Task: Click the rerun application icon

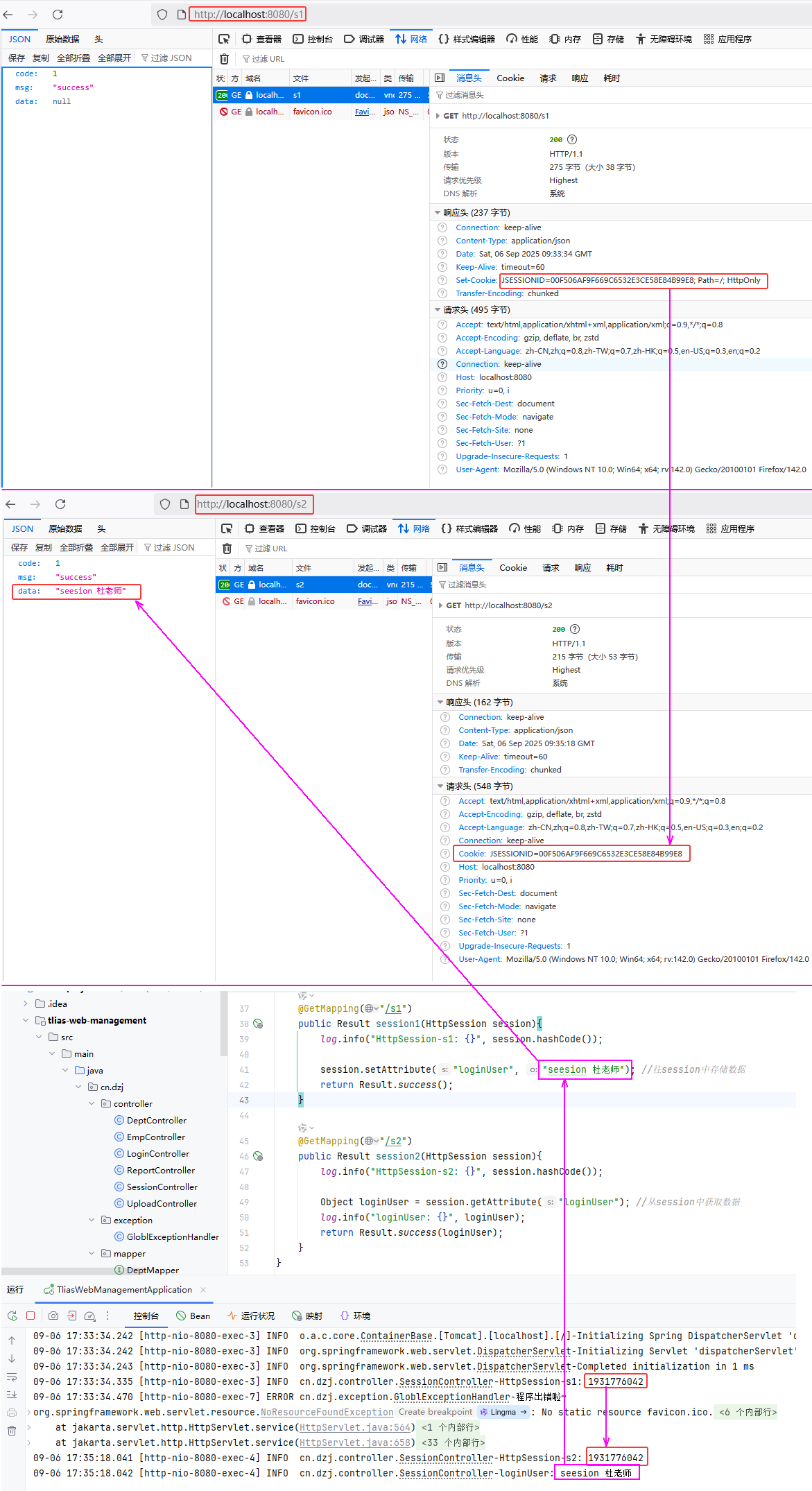Action: coord(12,1316)
